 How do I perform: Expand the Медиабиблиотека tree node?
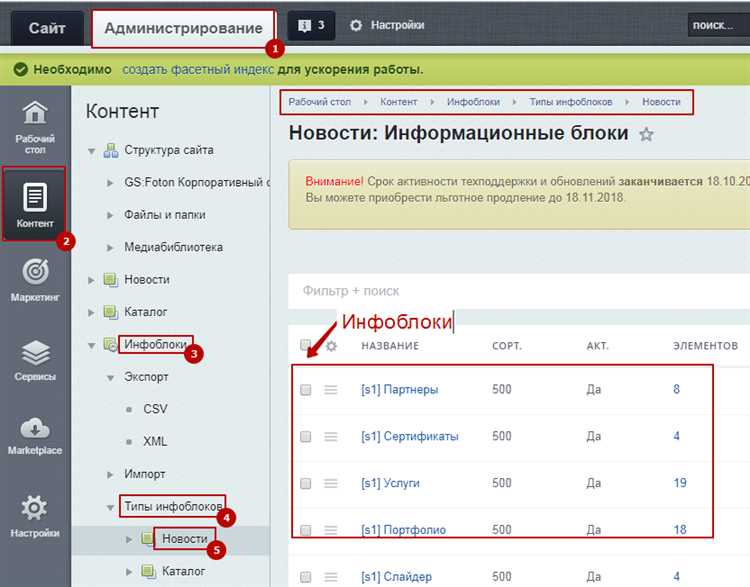tap(110, 248)
